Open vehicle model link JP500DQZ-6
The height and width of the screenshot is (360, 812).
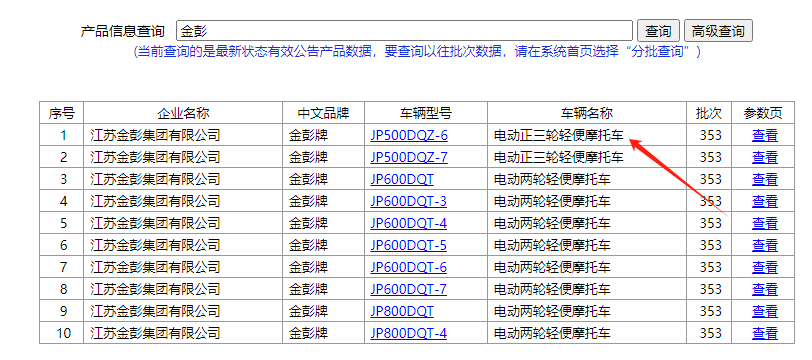coord(409,136)
